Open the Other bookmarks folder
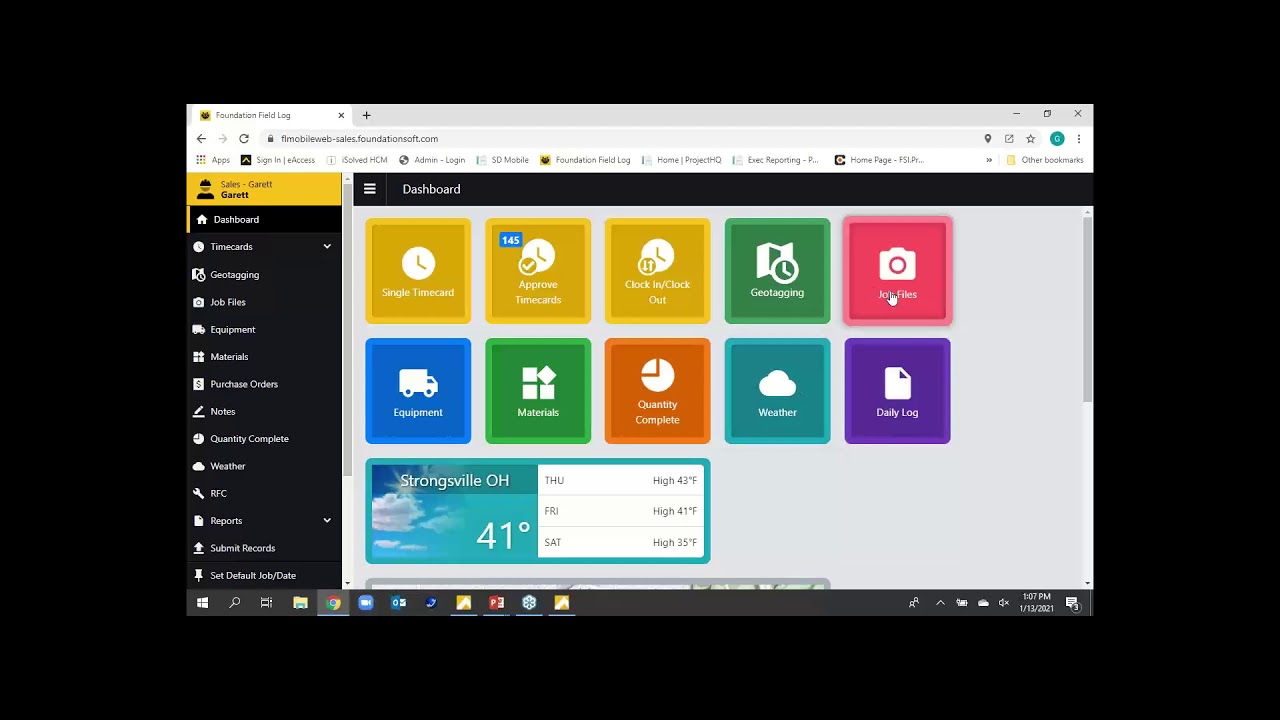Screen dimensions: 1280x720 tap(1045, 160)
